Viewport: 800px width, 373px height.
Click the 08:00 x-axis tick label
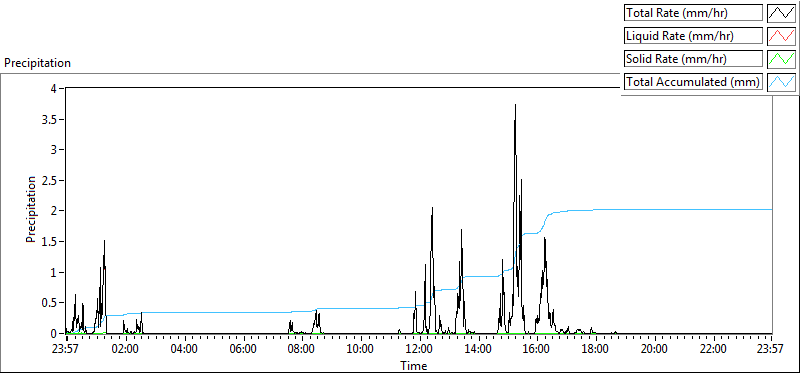pyautogui.click(x=302, y=350)
